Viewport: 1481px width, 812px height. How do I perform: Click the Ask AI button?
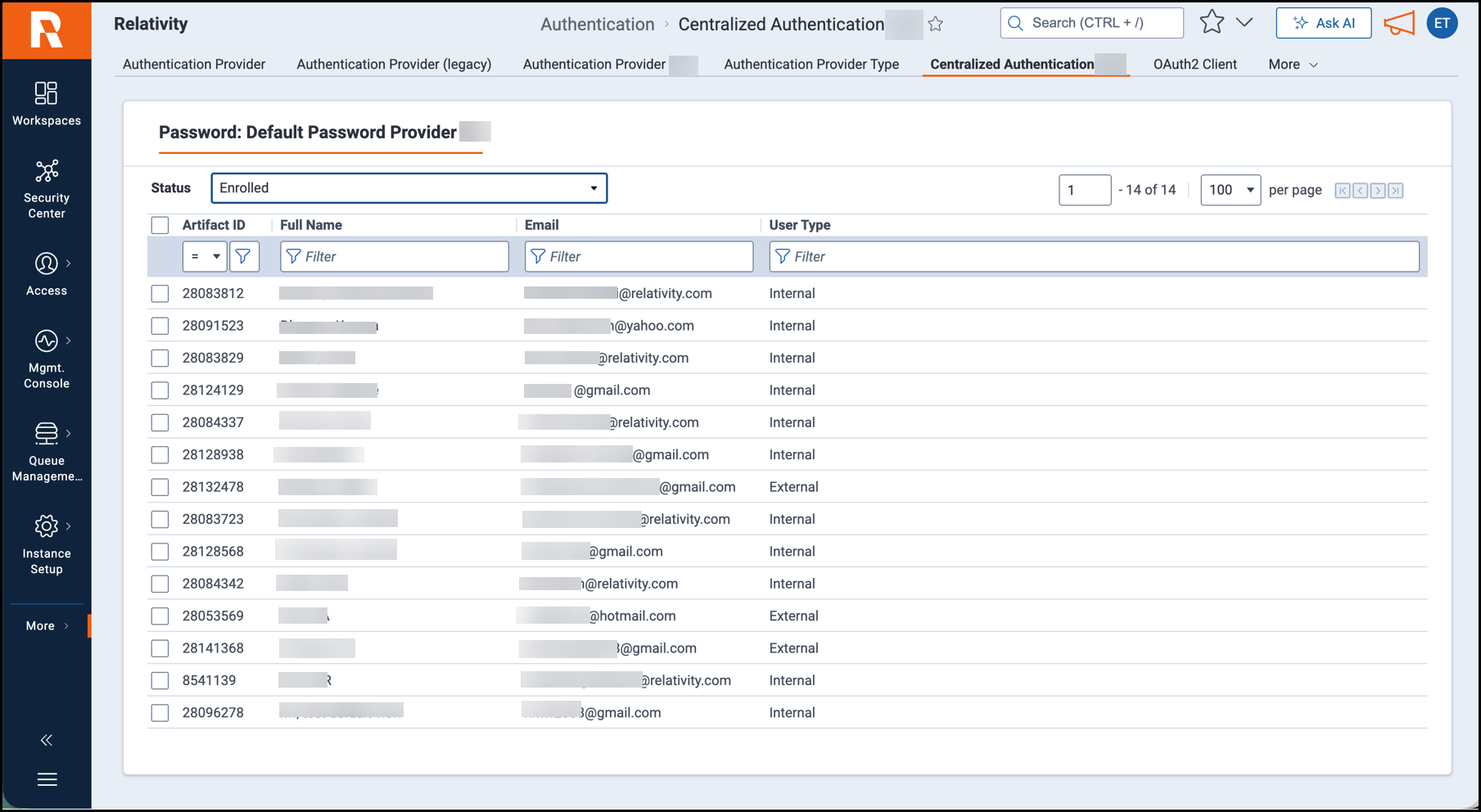(x=1324, y=23)
